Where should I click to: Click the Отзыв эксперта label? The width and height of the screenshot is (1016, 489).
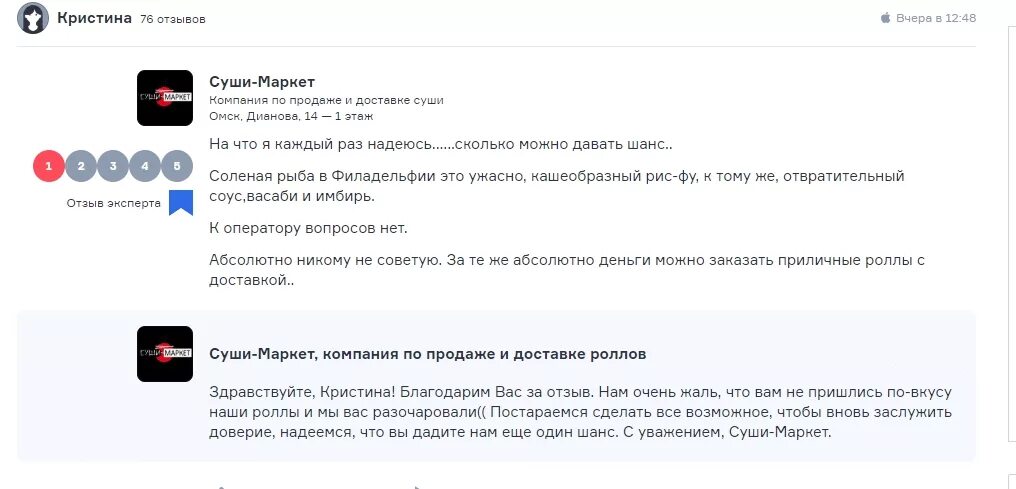(x=113, y=203)
